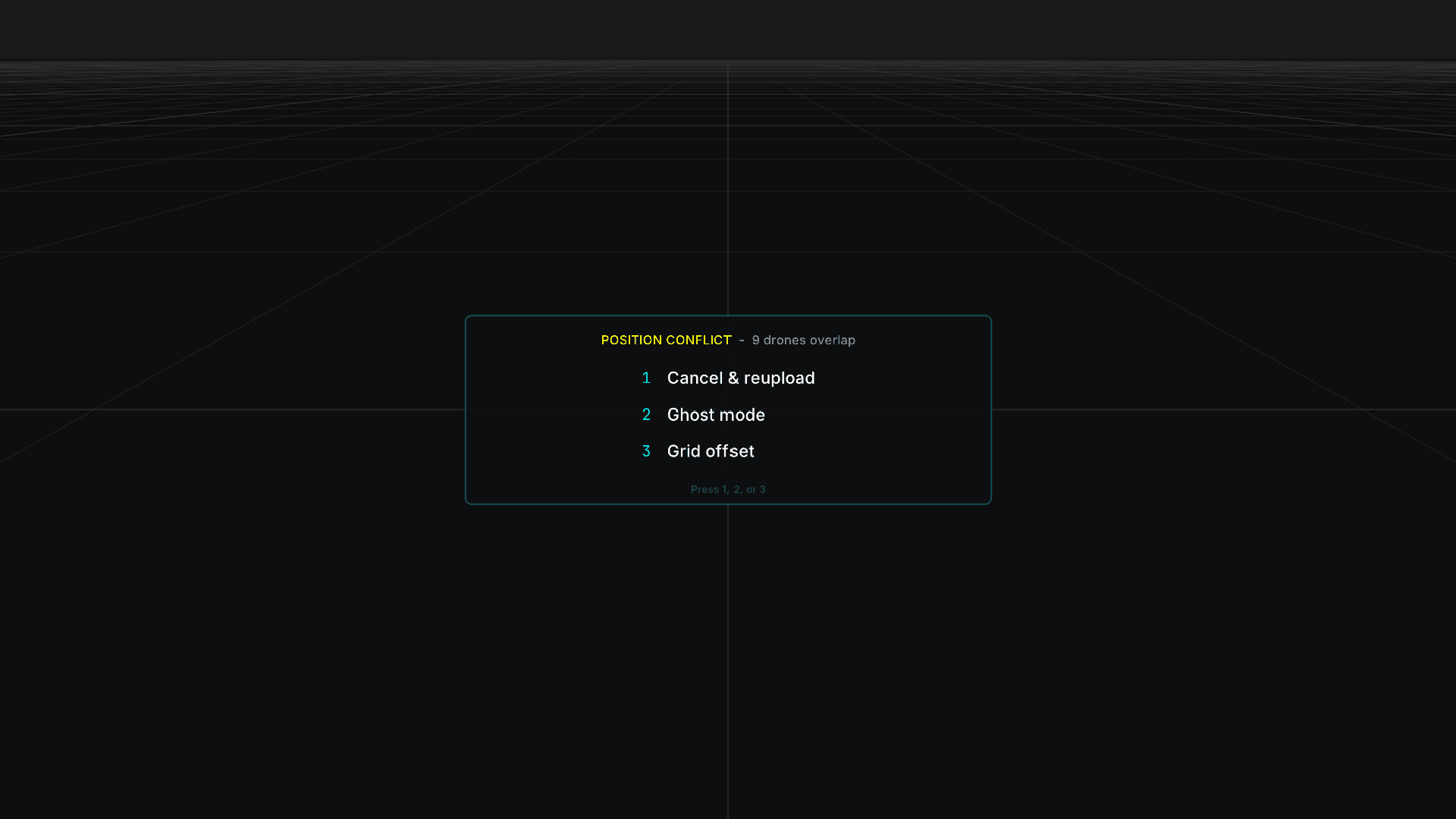Click the '9 drones overlap' text
The width and height of the screenshot is (1456, 819).
[803, 340]
